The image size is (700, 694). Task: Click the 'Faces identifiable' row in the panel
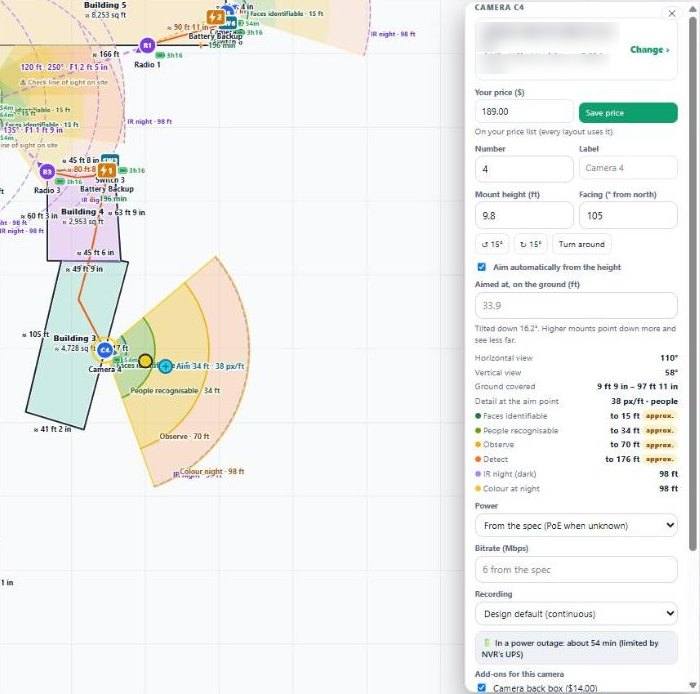coord(576,416)
